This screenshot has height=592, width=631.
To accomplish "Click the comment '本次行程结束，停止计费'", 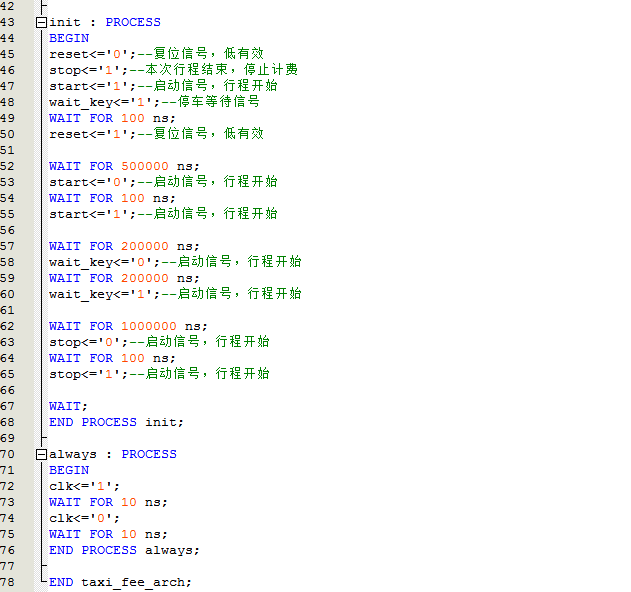I will click(221, 70).
